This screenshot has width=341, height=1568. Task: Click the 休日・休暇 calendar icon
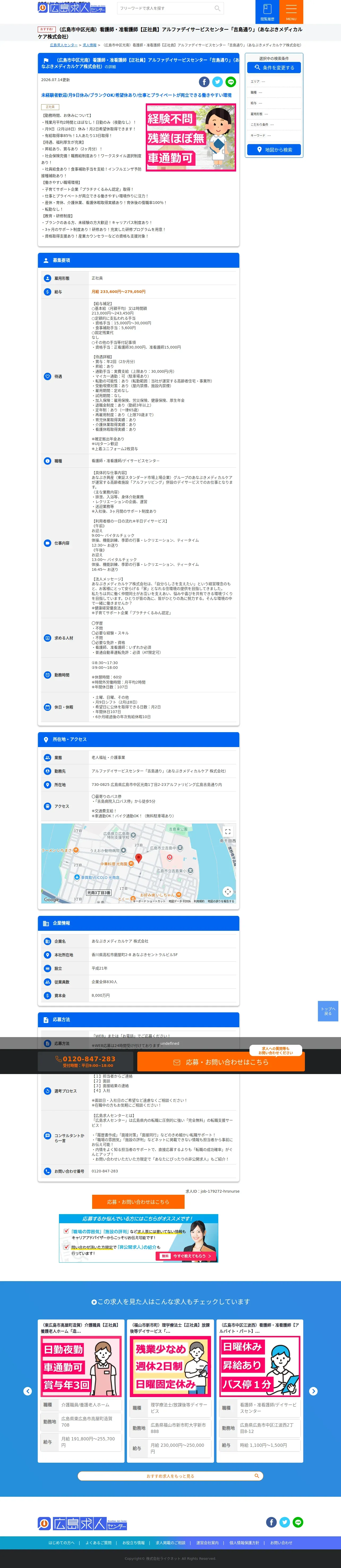coord(48,707)
